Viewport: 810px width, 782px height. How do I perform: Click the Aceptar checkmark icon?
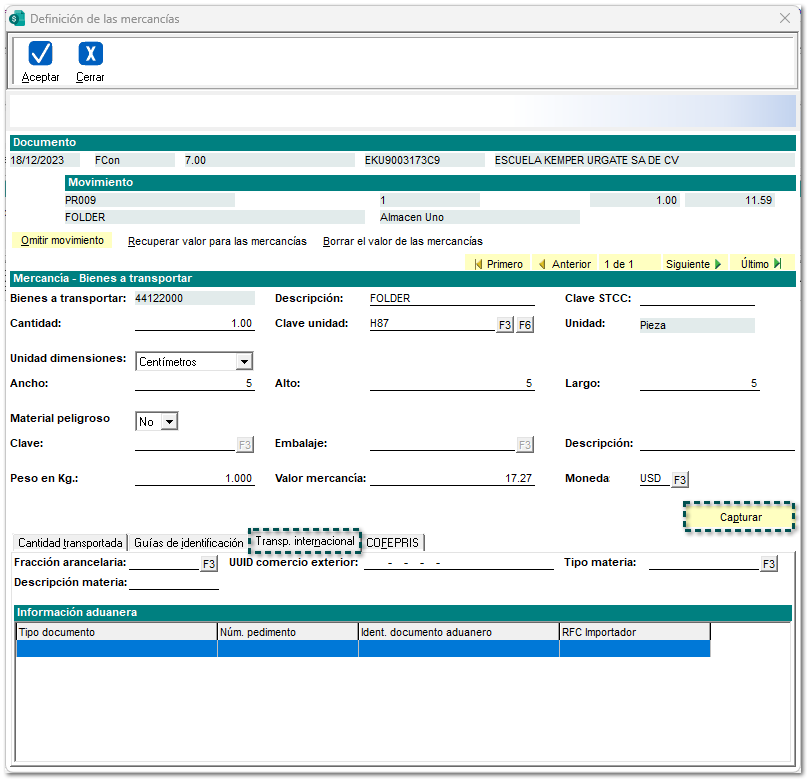pos(40,55)
